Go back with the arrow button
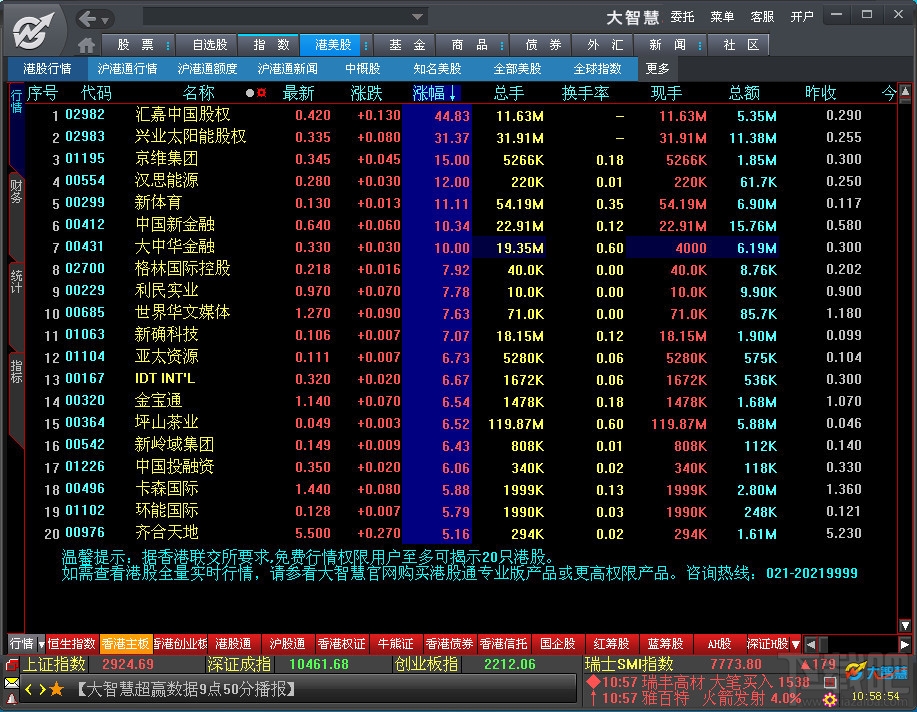The image size is (917, 712). [88, 19]
